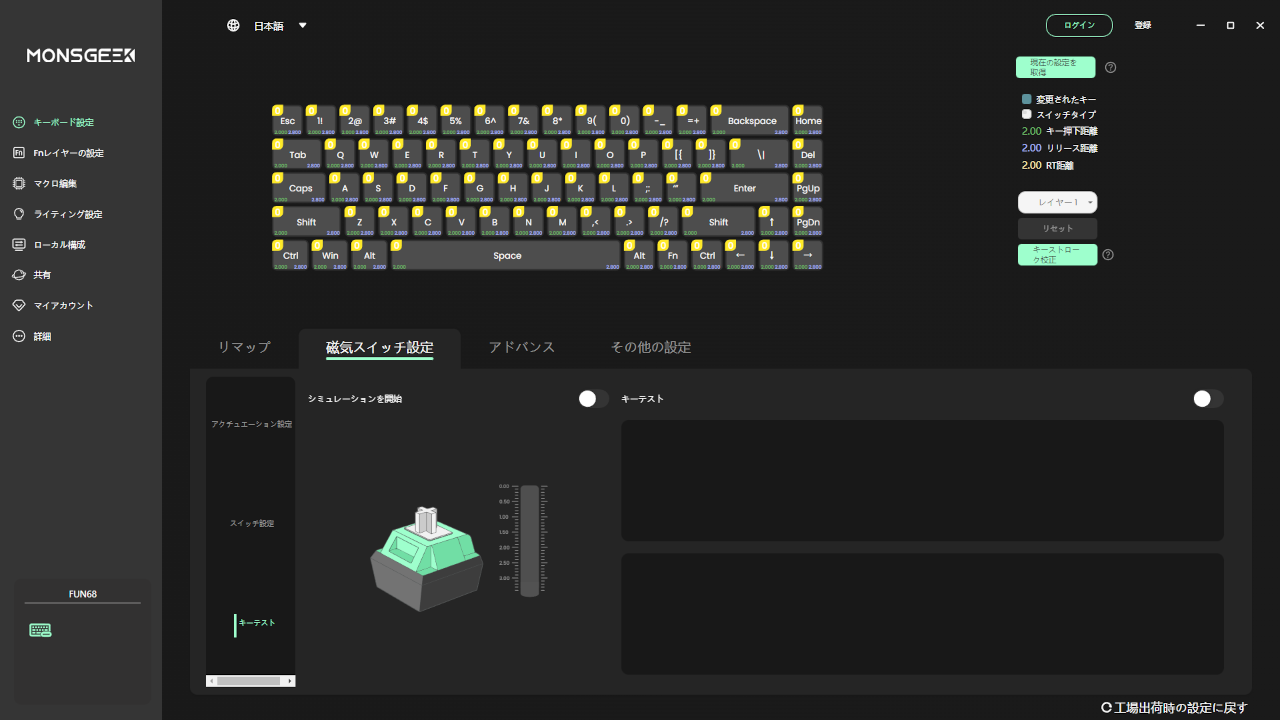Click the macro editing chip icon

18,184
